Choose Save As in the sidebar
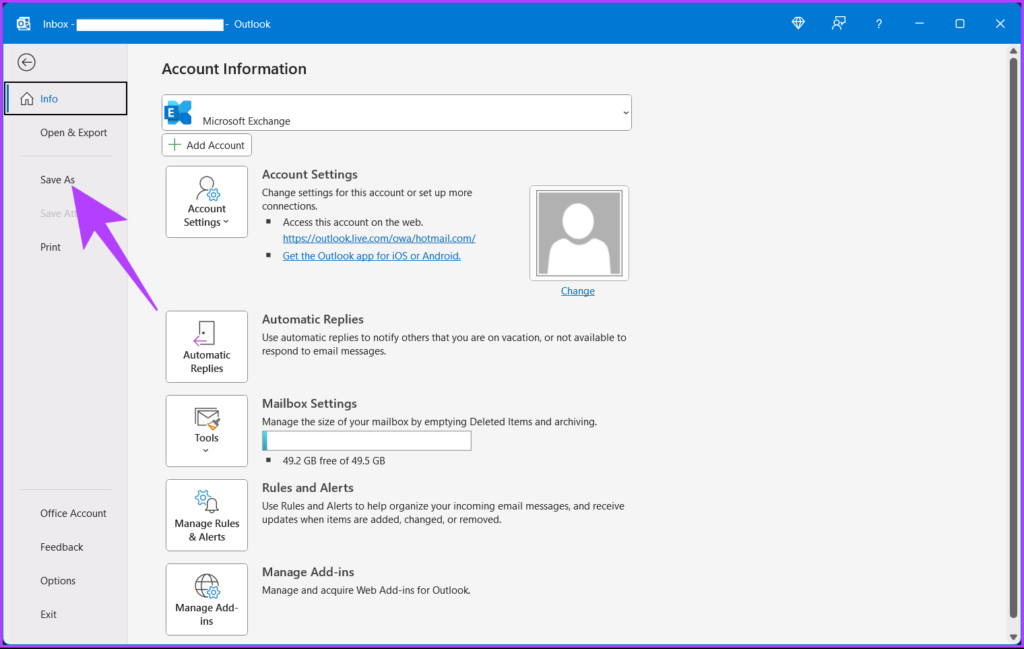Viewport: 1024px width, 649px height. [57, 180]
